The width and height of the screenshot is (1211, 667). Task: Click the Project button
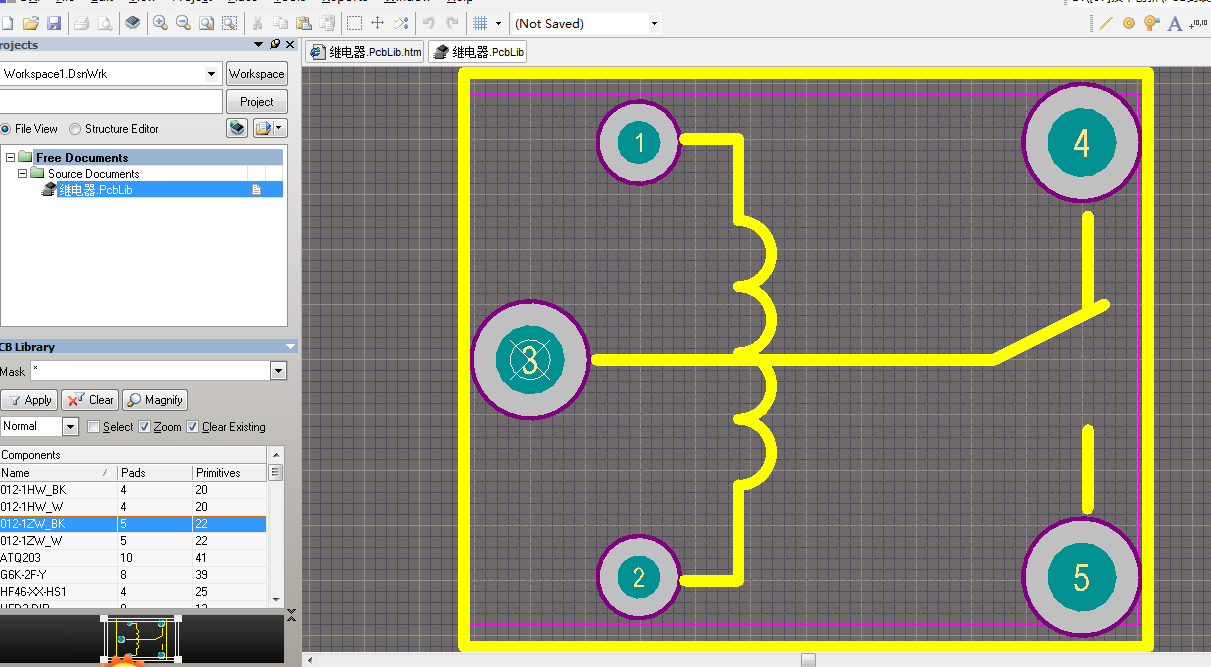pyautogui.click(x=256, y=102)
